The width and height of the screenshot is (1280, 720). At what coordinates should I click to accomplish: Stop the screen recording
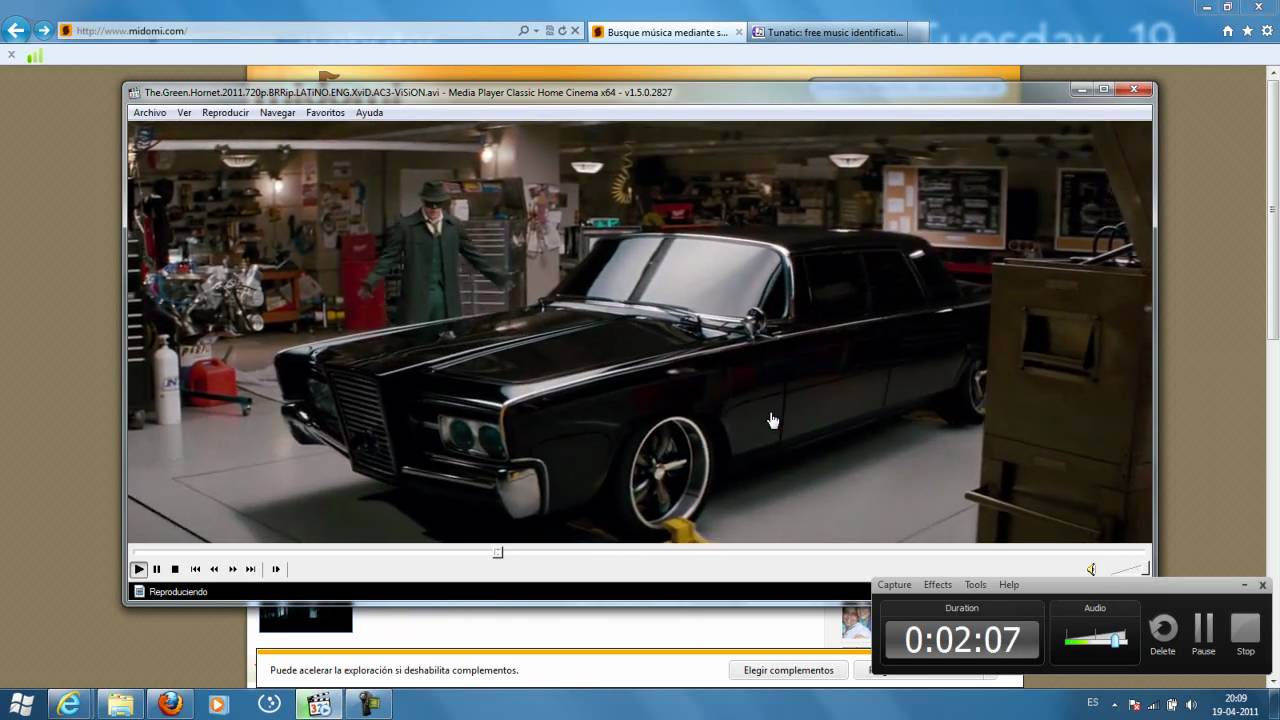pos(1245,634)
